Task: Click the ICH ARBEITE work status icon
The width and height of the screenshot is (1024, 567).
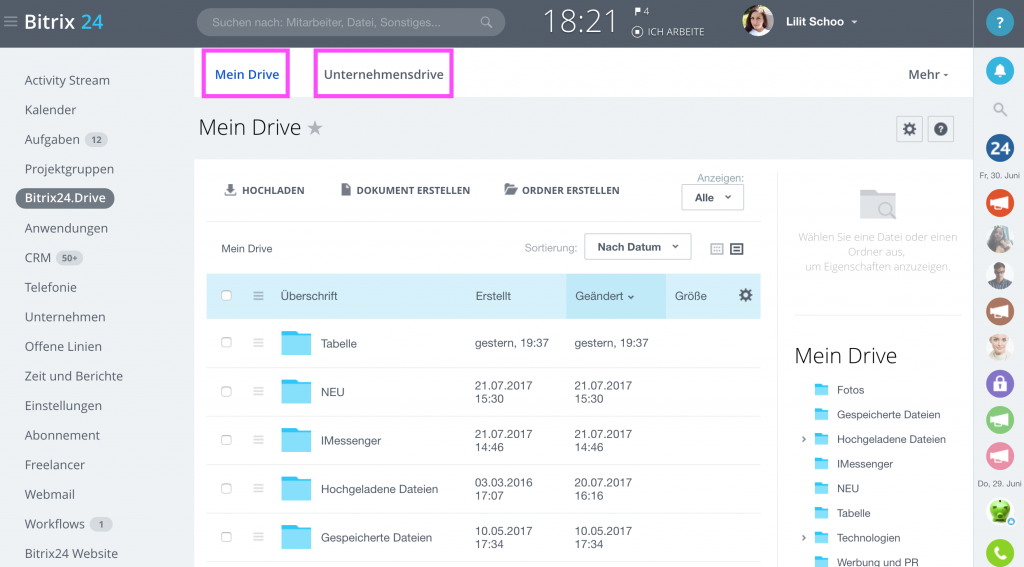Action: (x=637, y=31)
